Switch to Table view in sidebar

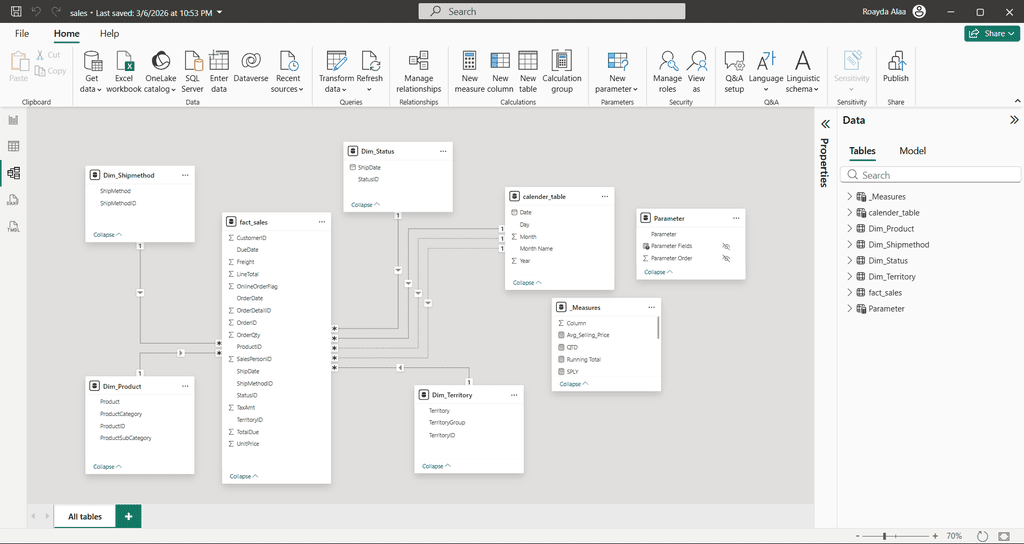click(14, 146)
